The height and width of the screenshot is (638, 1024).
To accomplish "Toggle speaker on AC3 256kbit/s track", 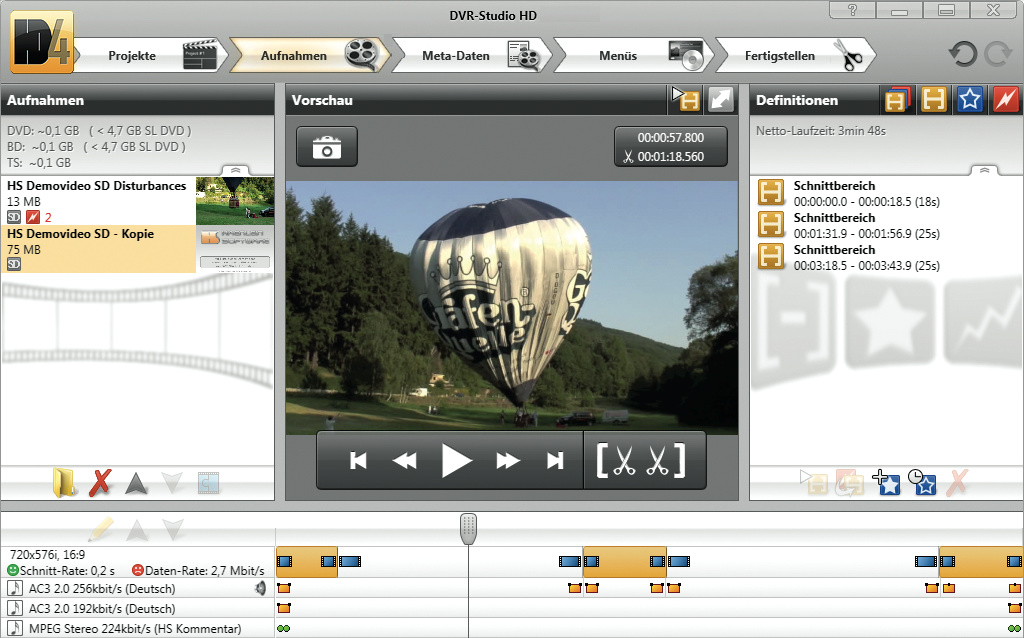I will 262,588.
